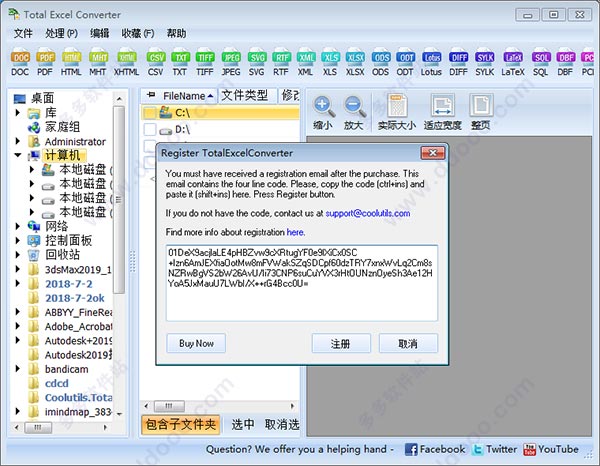Choose the DBF format icon
Screen dimensions: 600x466
[x=566, y=63]
